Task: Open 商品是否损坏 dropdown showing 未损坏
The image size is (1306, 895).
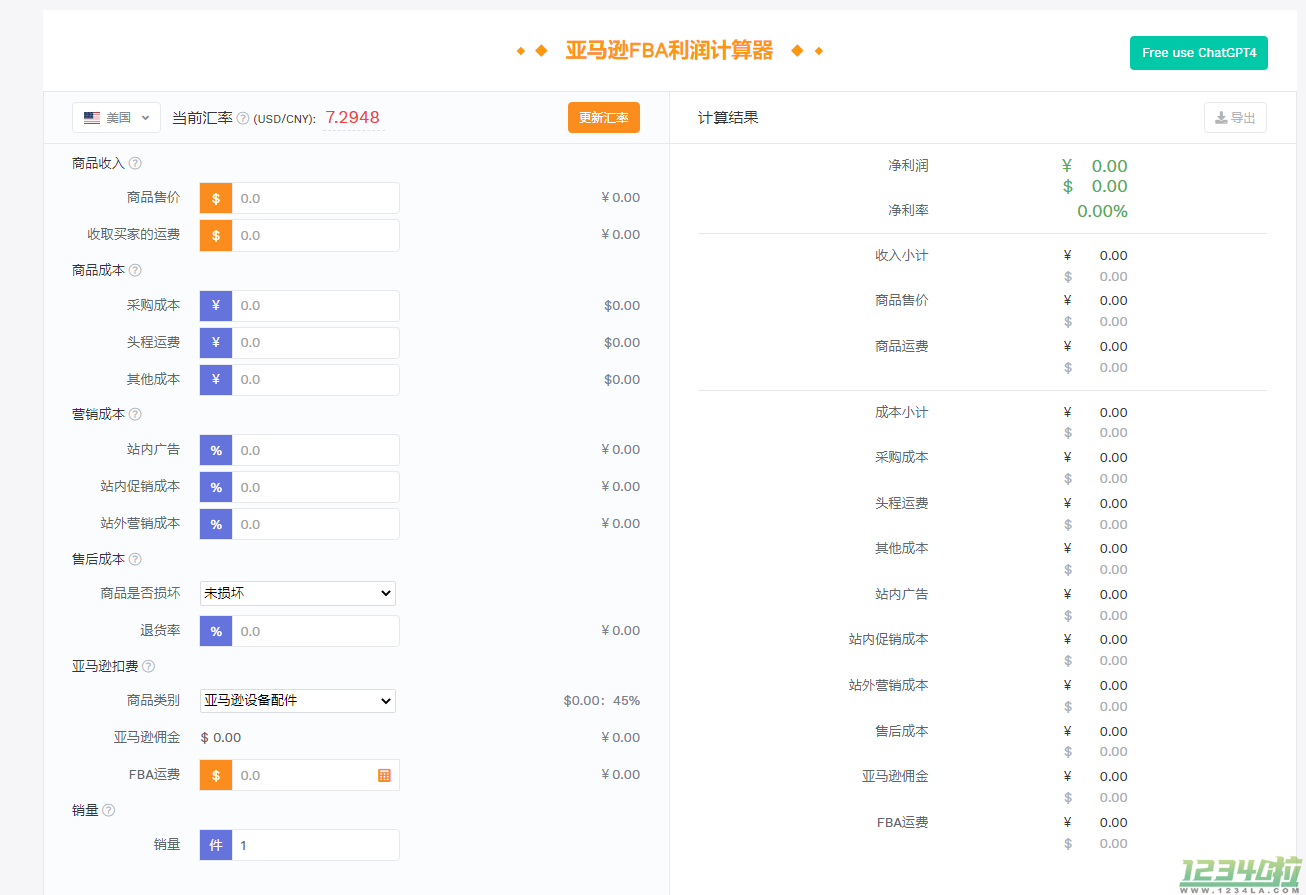Action: (298, 593)
